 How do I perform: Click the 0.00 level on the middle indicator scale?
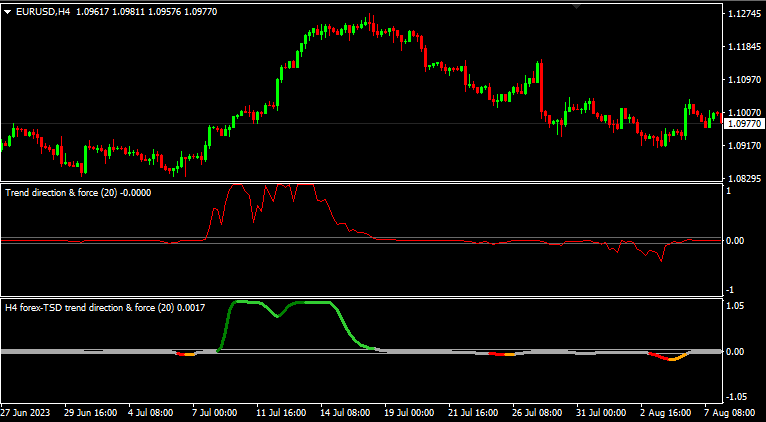coord(736,240)
